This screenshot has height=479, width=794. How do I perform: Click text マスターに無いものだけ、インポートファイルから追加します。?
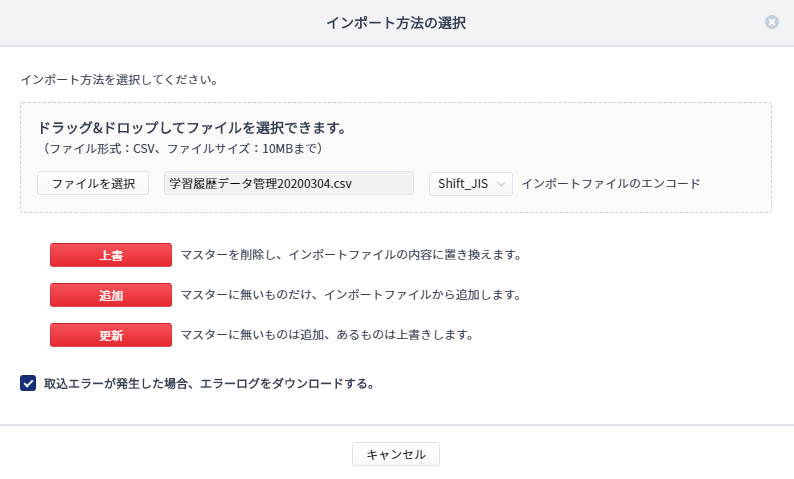point(351,295)
